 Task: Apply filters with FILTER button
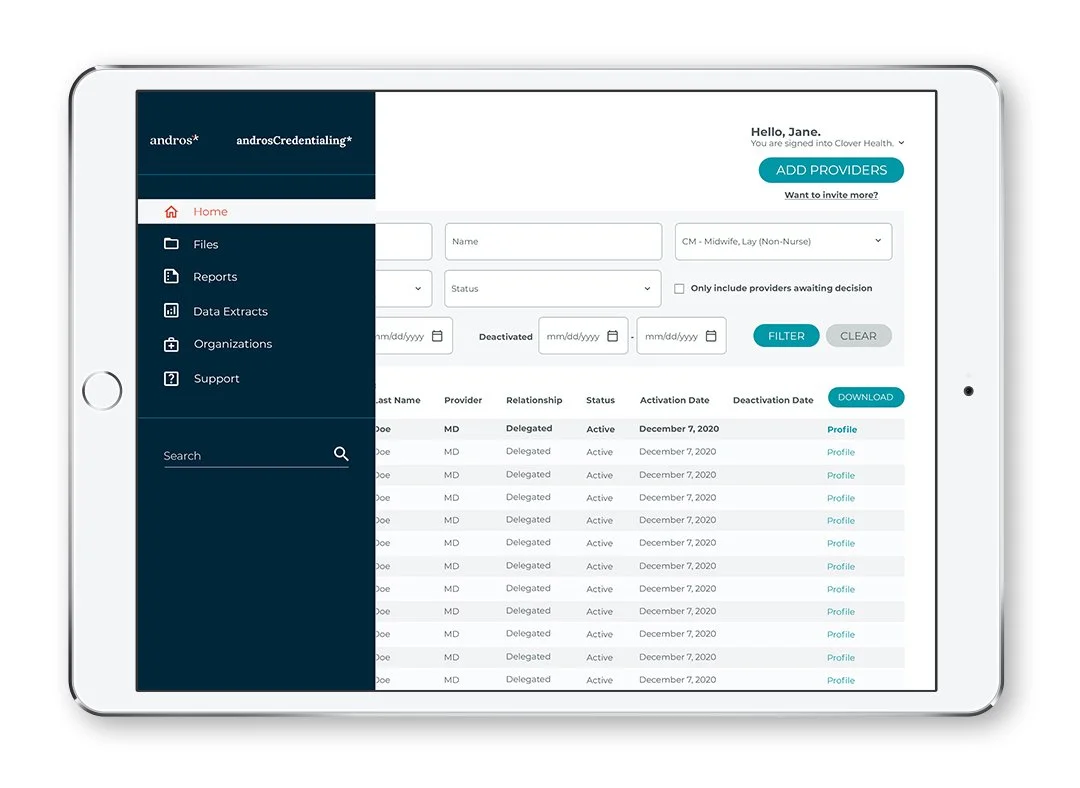pyautogui.click(x=786, y=335)
